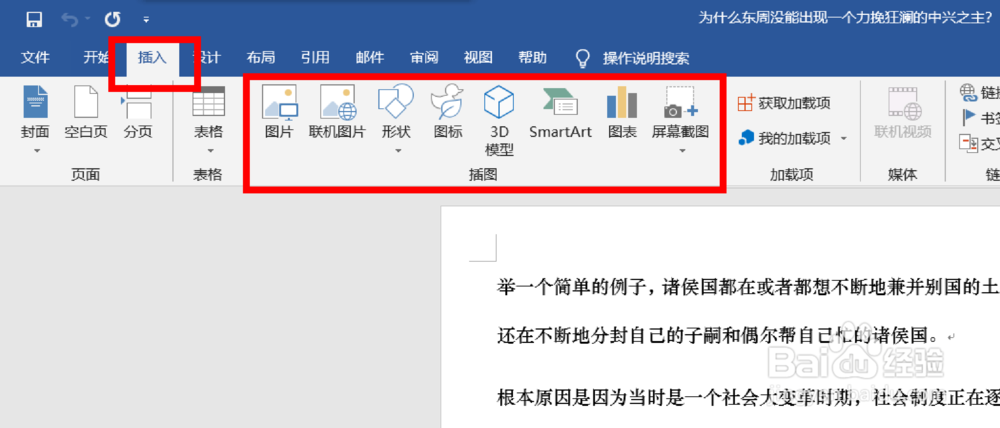
Task: Click the lightbulb icon next to 操作说明搜索
Action: (x=582, y=59)
